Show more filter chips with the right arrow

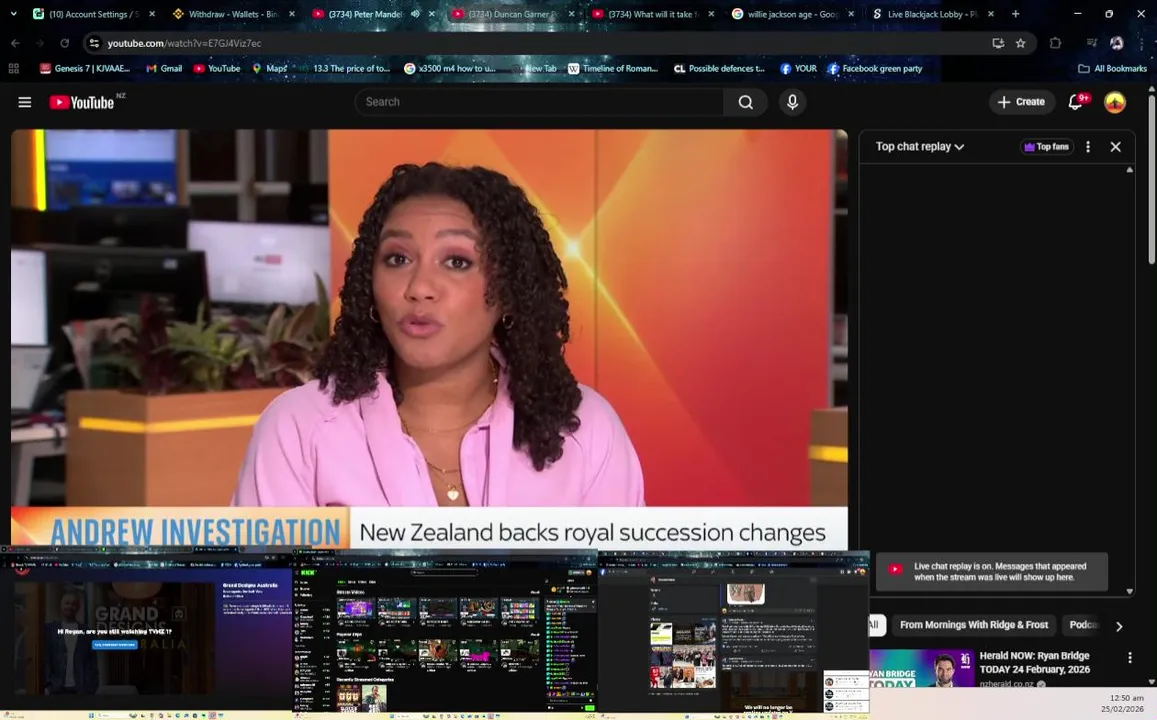point(1119,626)
